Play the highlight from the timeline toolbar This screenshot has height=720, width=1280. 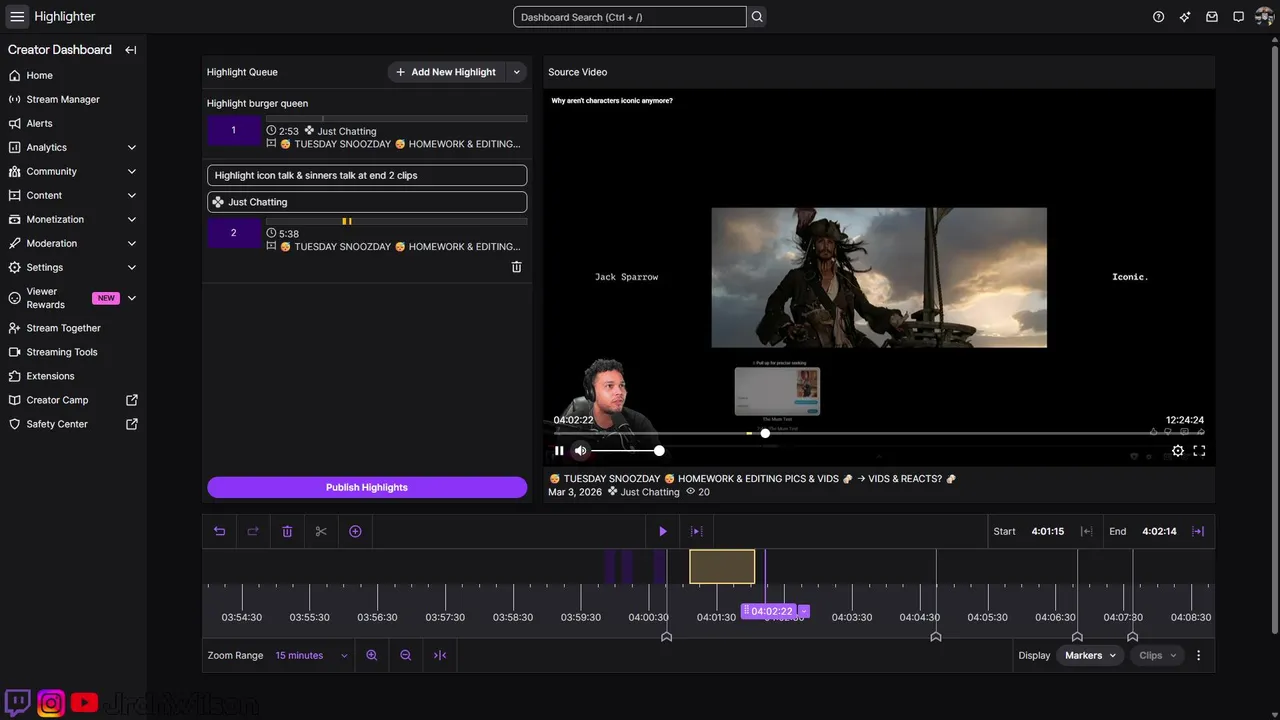tap(662, 531)
